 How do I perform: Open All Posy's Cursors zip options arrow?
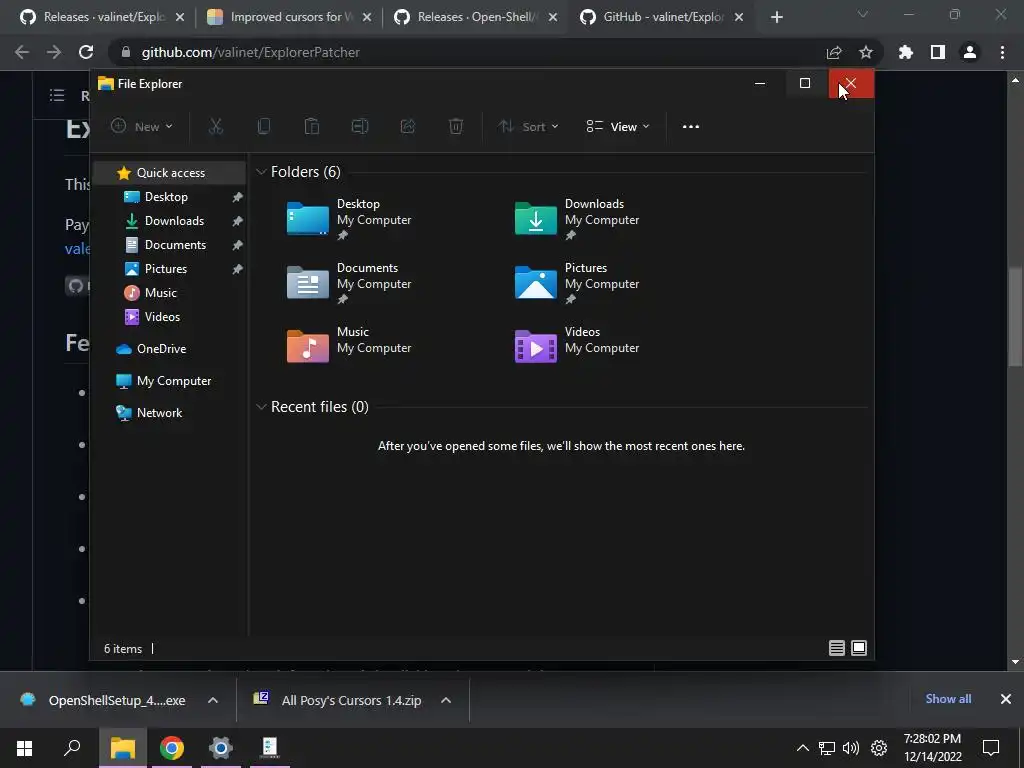coord(446,700)
